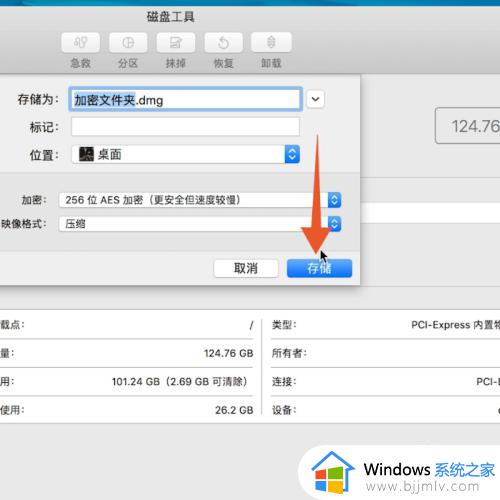500x500 pixels.
Task: Click the 124.76 GB capacity value
Action: 229,353
